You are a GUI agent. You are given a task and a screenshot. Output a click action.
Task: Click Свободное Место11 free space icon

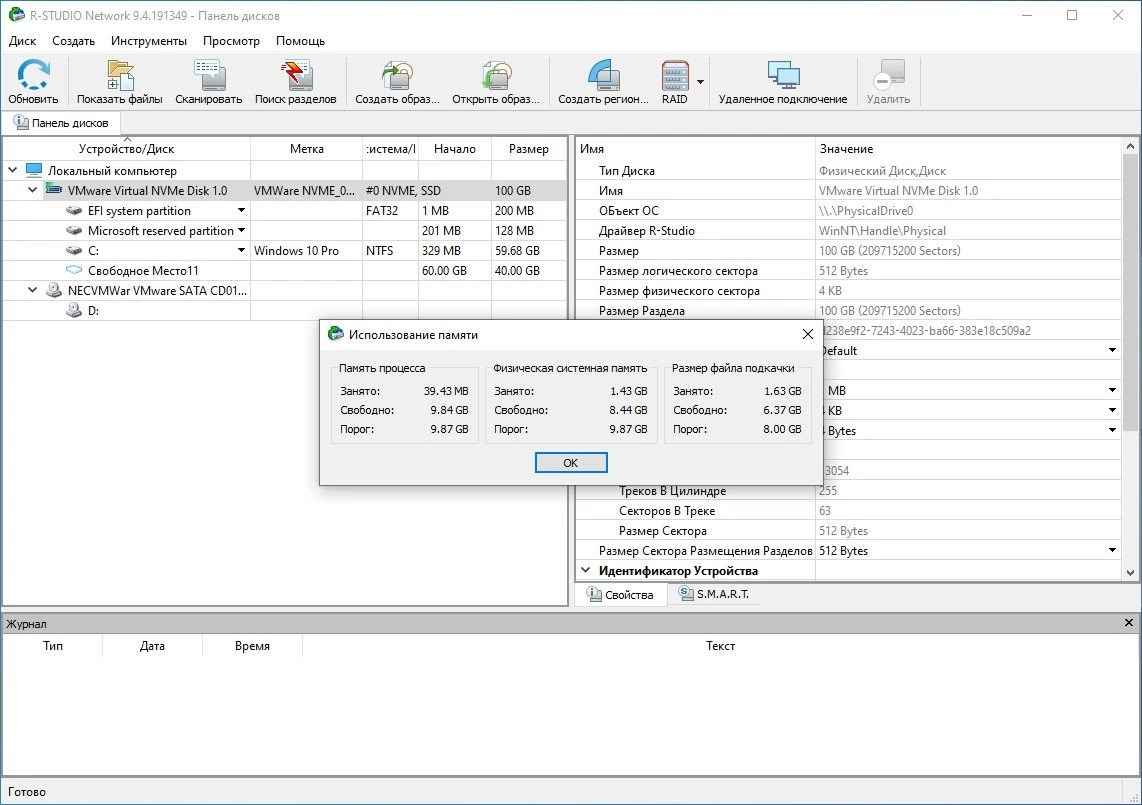point(74,270)
